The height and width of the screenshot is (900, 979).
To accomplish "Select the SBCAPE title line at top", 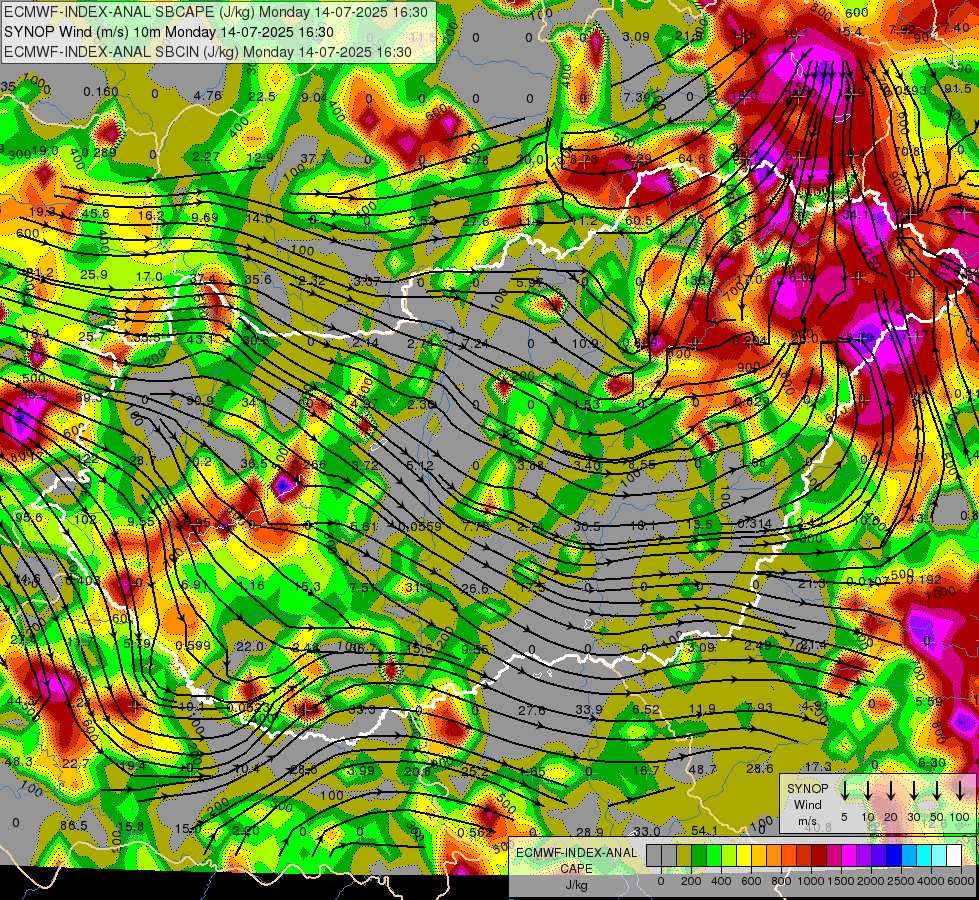I will click(x=216, y=12).
